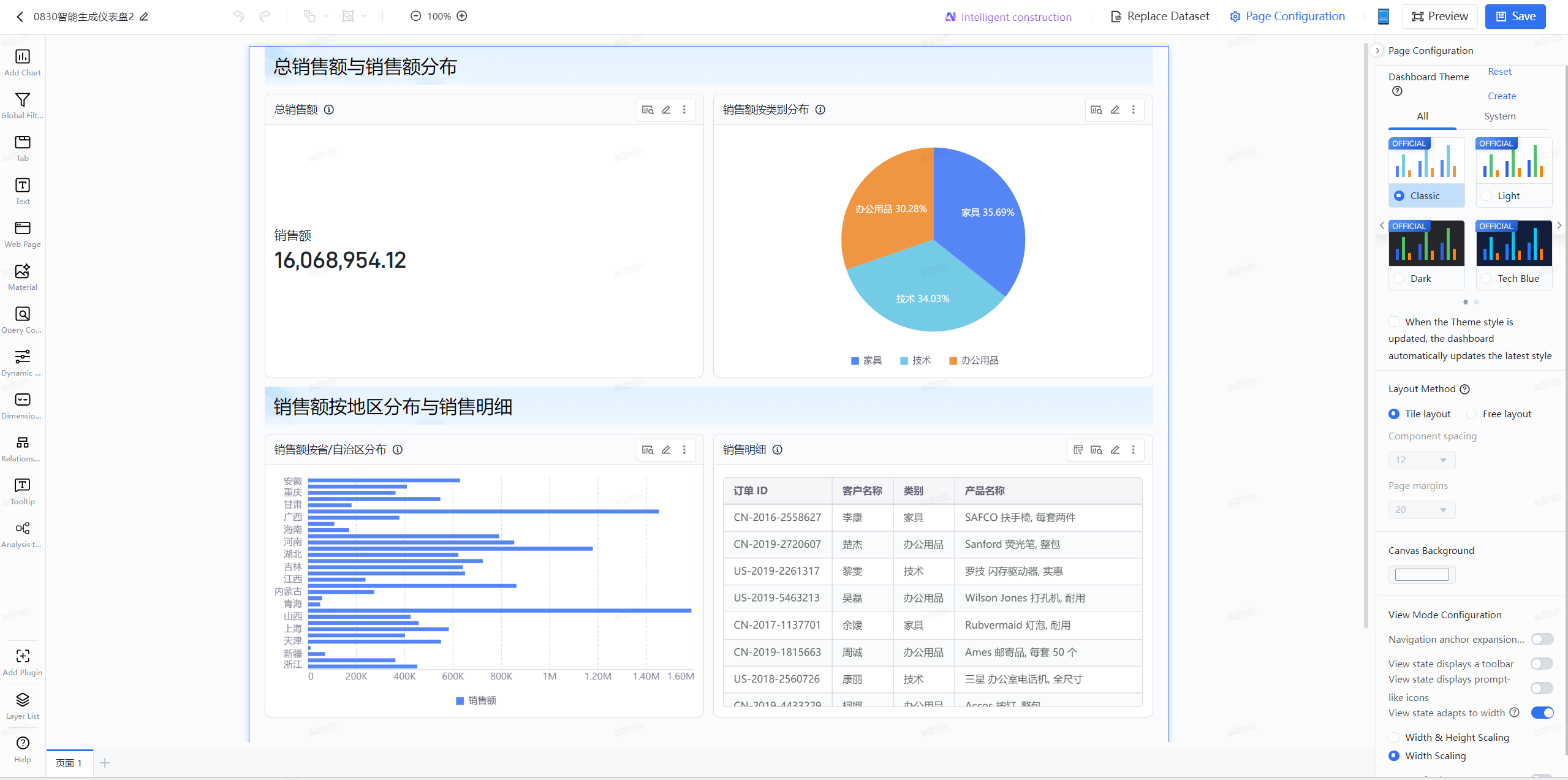Select the Light theme radio button

[1486, 196]
